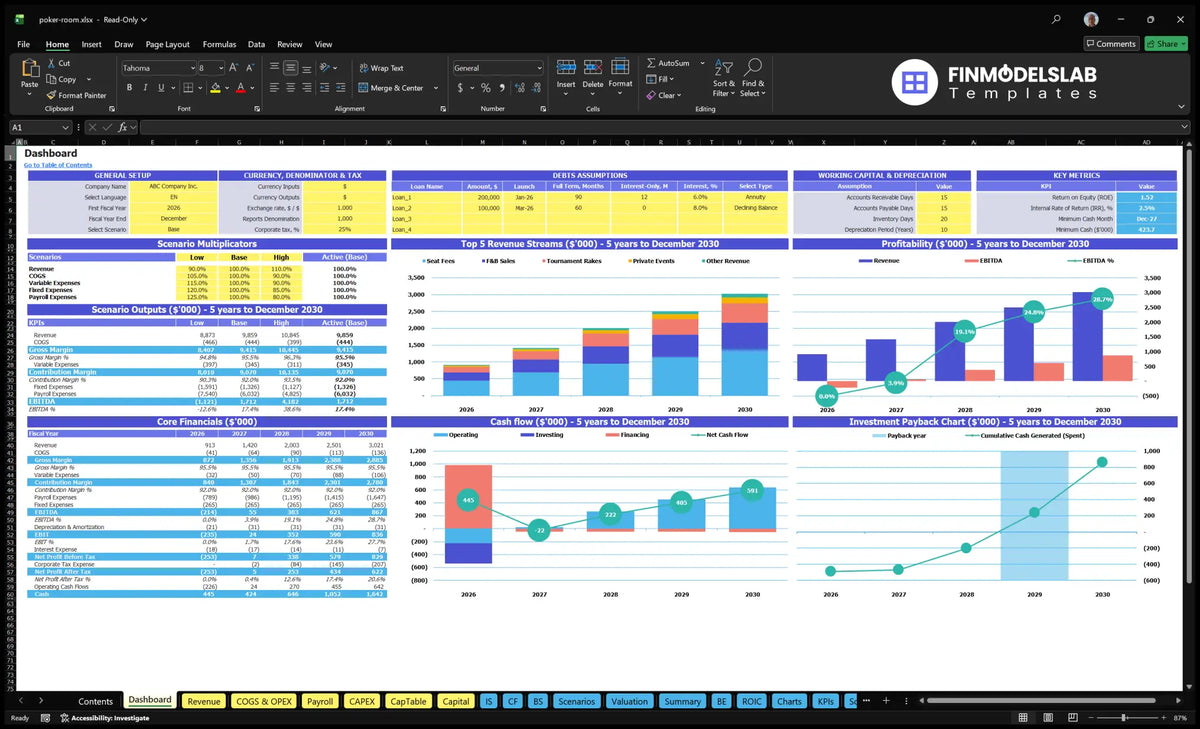Click the zoom slider in status bar
This screenshot has width=1200, height=729.
pos(1125,718)
